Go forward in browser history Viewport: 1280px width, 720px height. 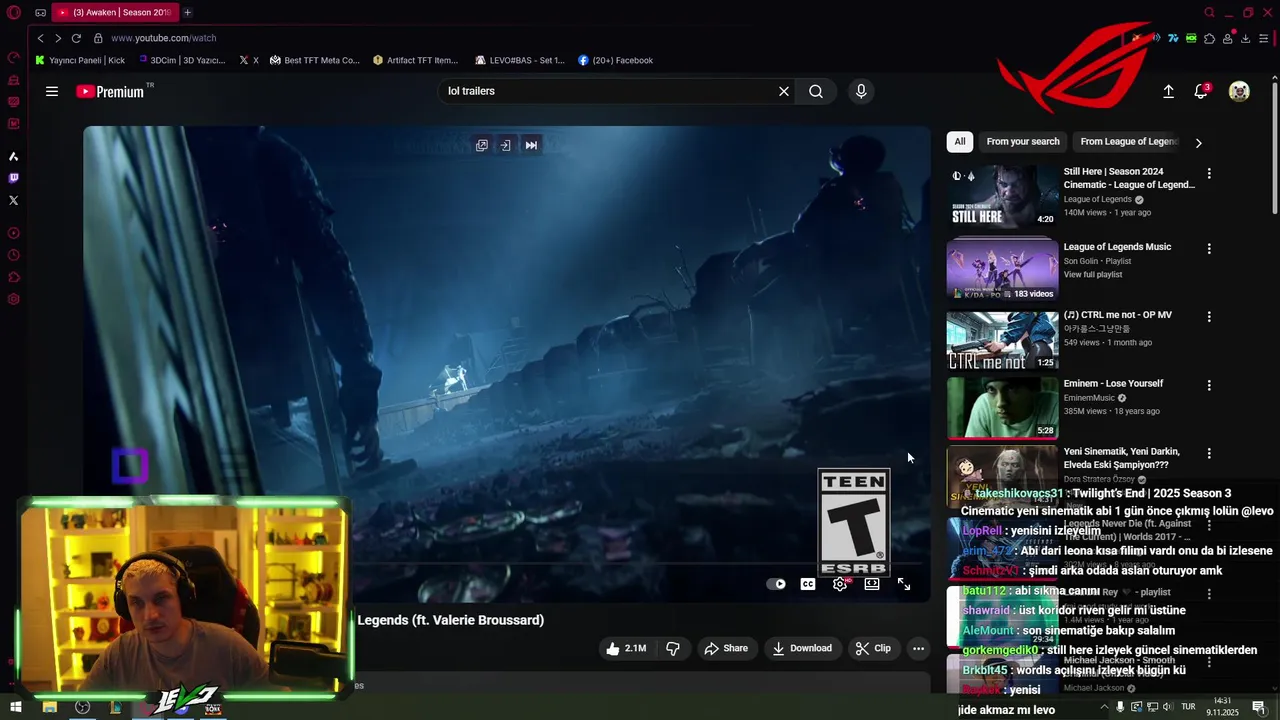(x=58, y=38)
